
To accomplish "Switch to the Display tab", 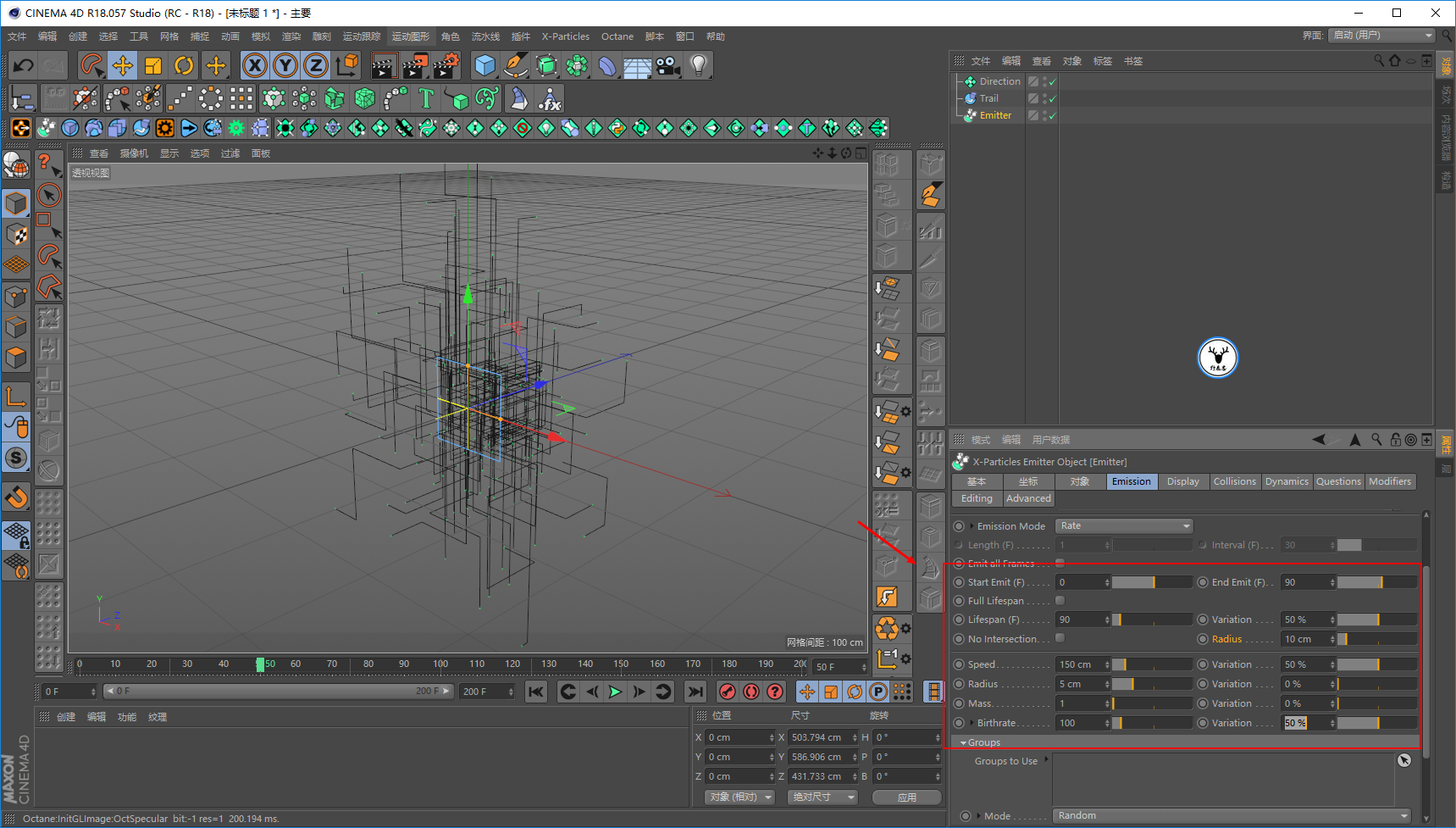I will click(1182, 481).
